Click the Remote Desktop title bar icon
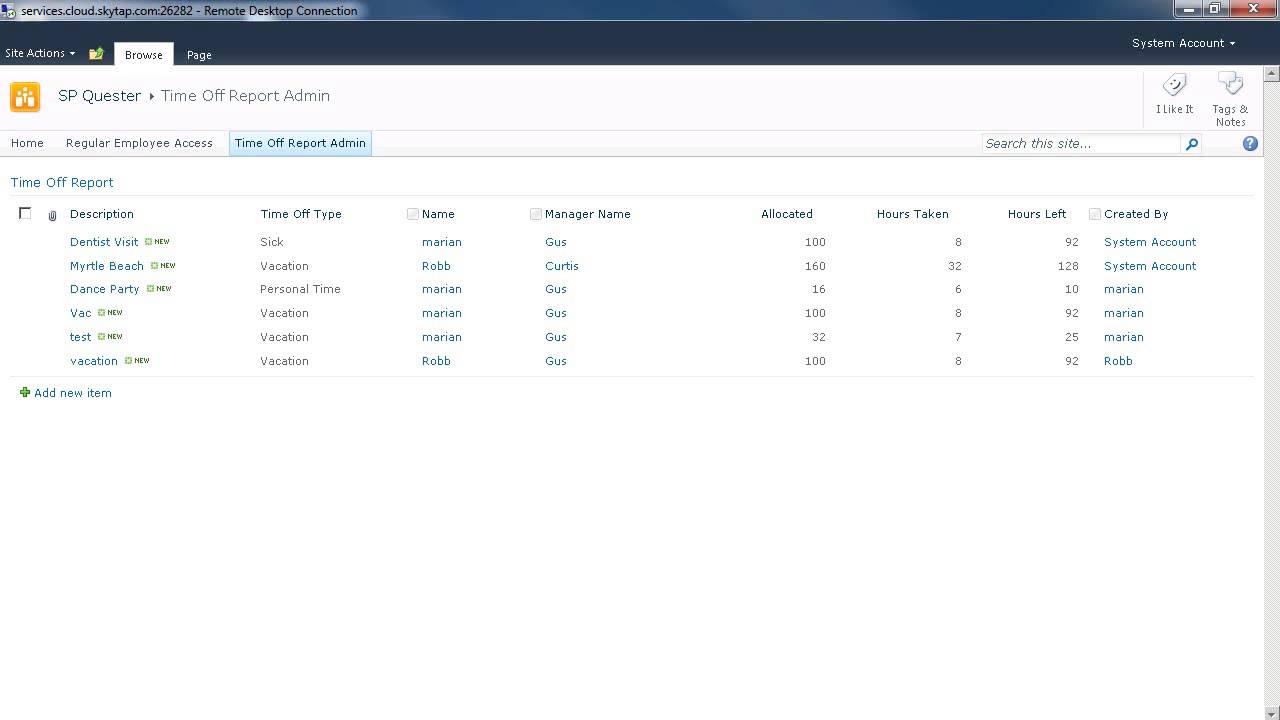Screen dimensions: 1280x720 9,10
